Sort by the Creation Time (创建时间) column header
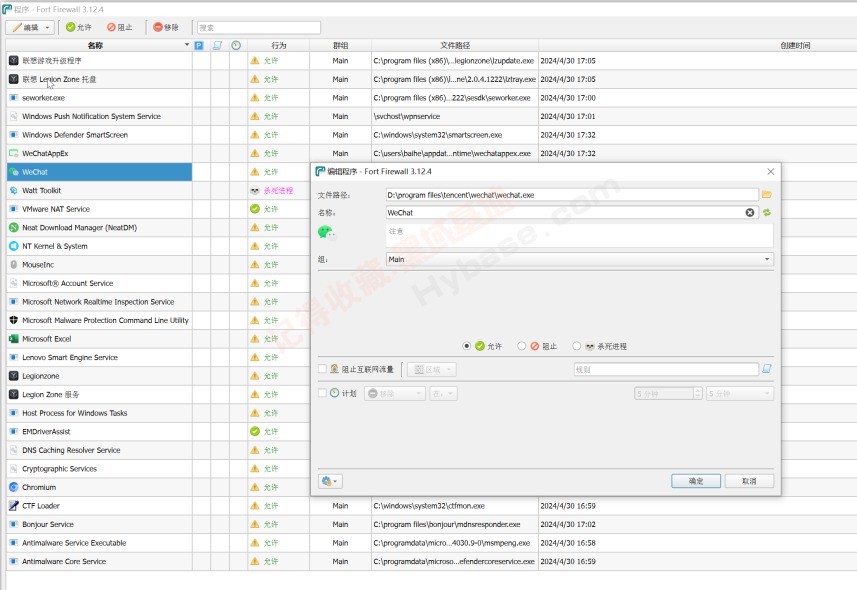This screenshot has width=857, height=590. coord(795,45)
